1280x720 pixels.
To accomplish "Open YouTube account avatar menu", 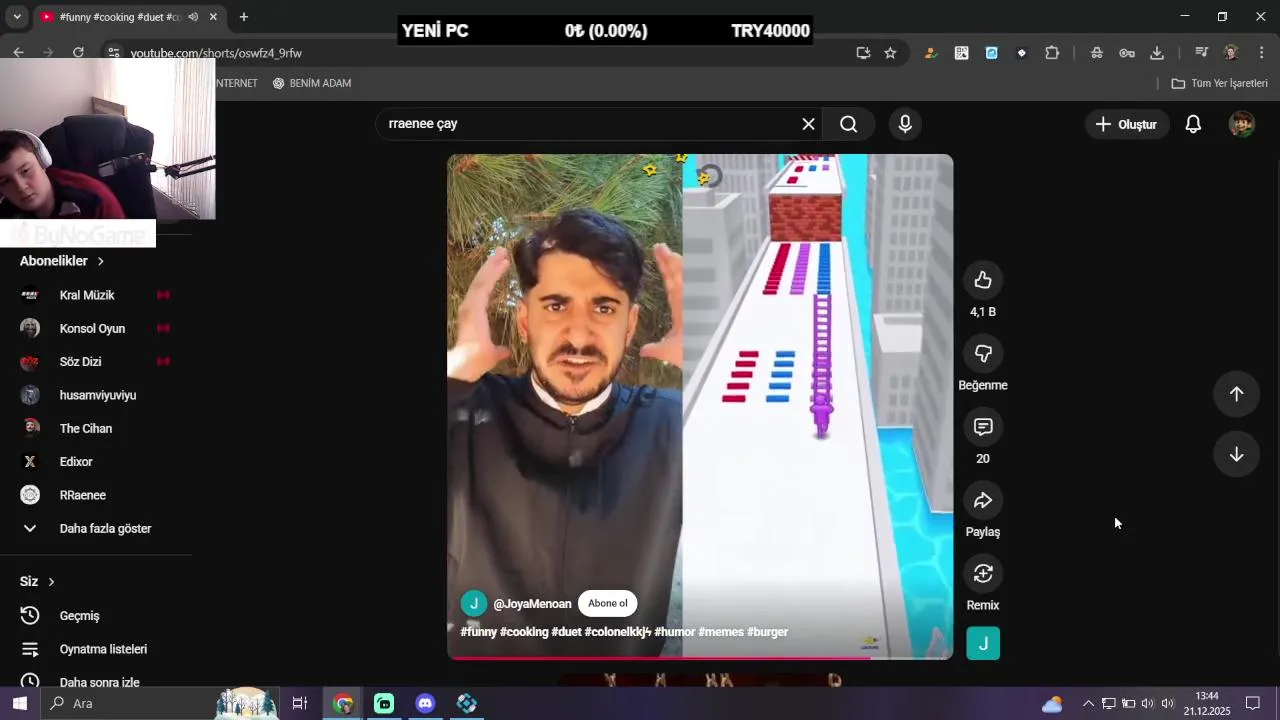I will tap(1241, 124).
